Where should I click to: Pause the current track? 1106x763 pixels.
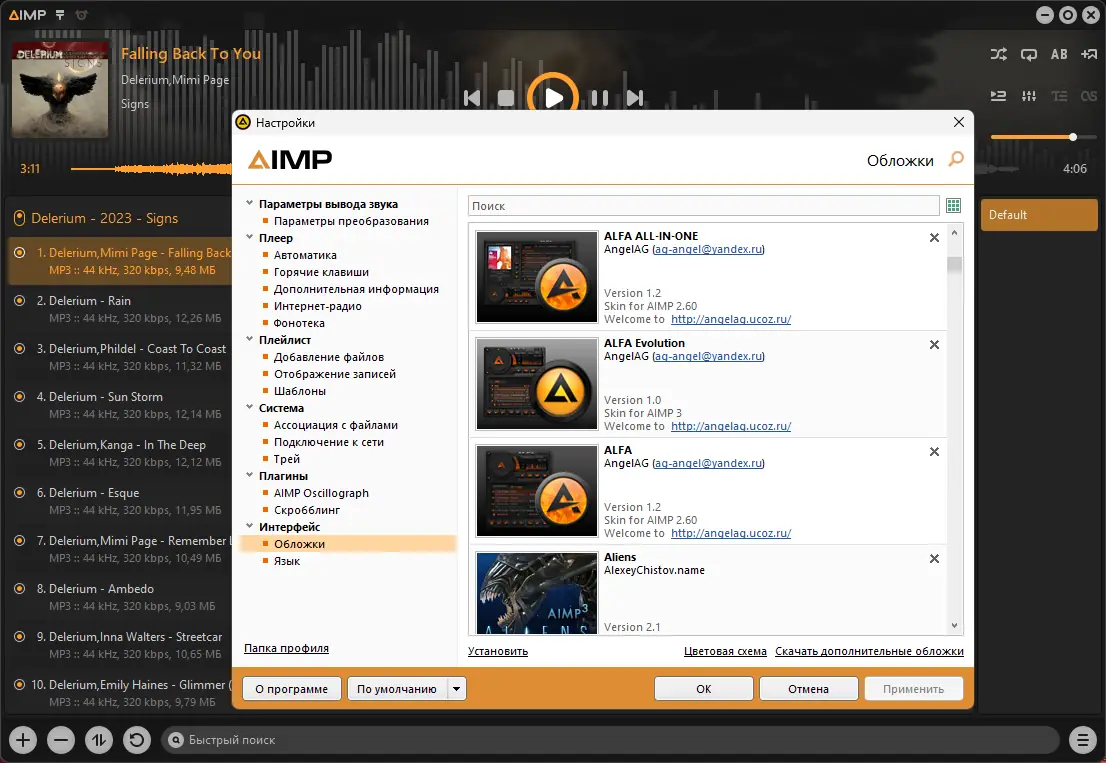click(x=600, y=98)
